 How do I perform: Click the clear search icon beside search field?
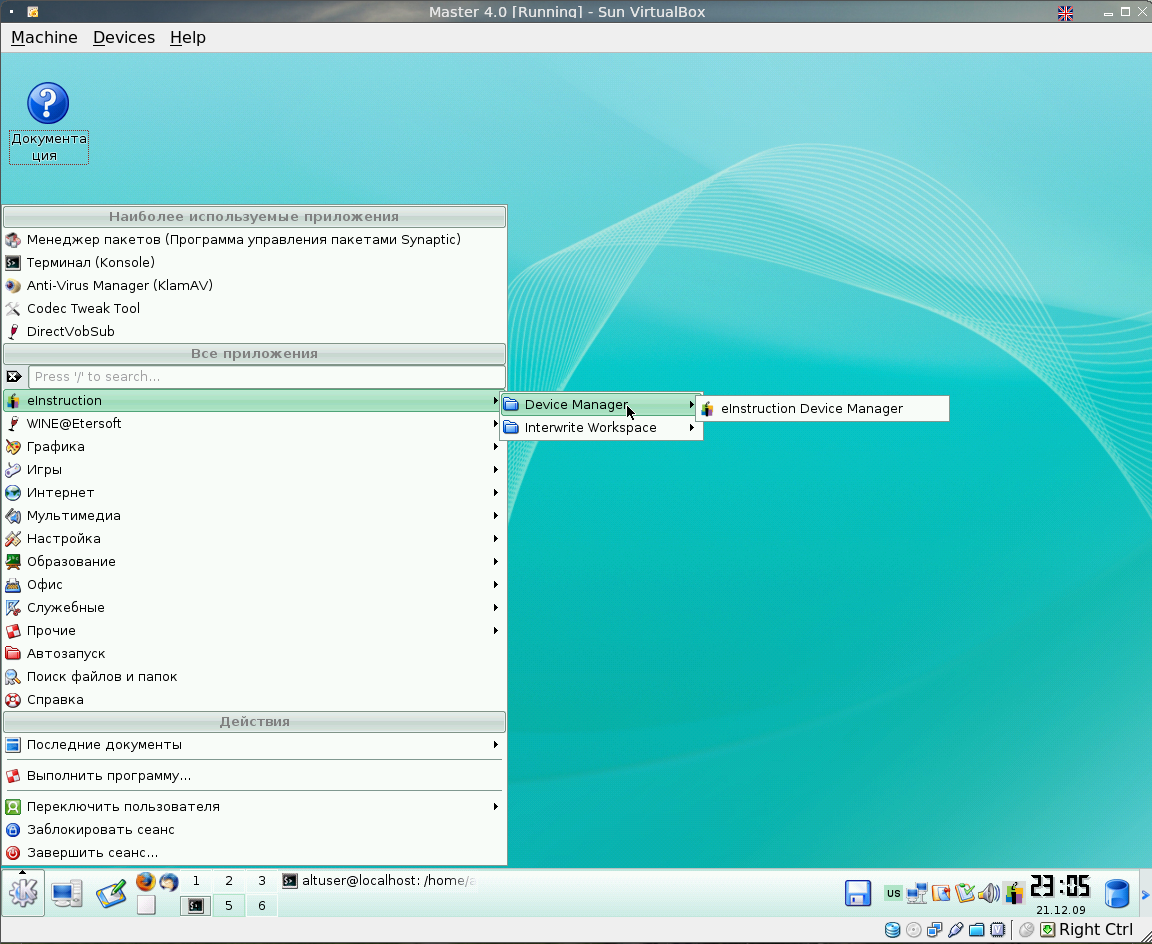tap(14, 377)
